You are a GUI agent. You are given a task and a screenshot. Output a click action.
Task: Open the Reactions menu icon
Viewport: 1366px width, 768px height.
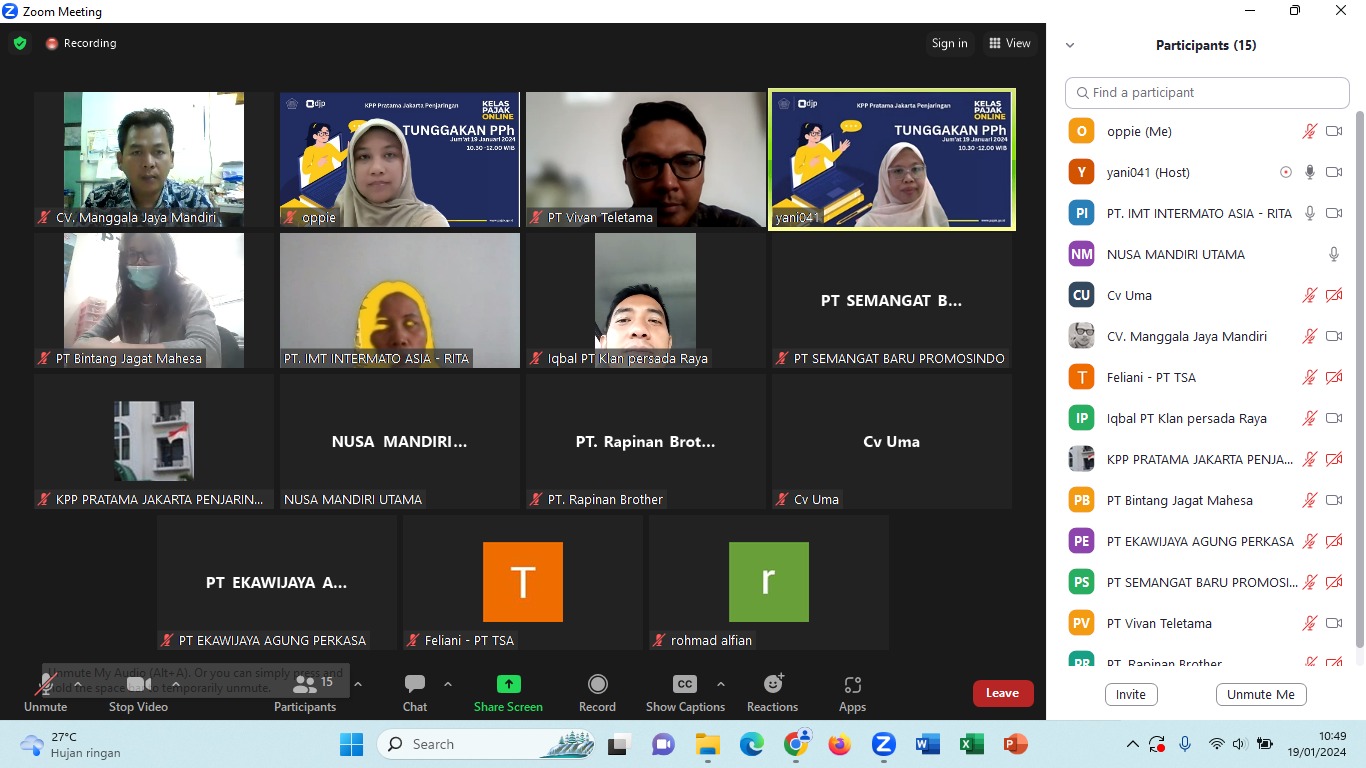tap(772, 685)
